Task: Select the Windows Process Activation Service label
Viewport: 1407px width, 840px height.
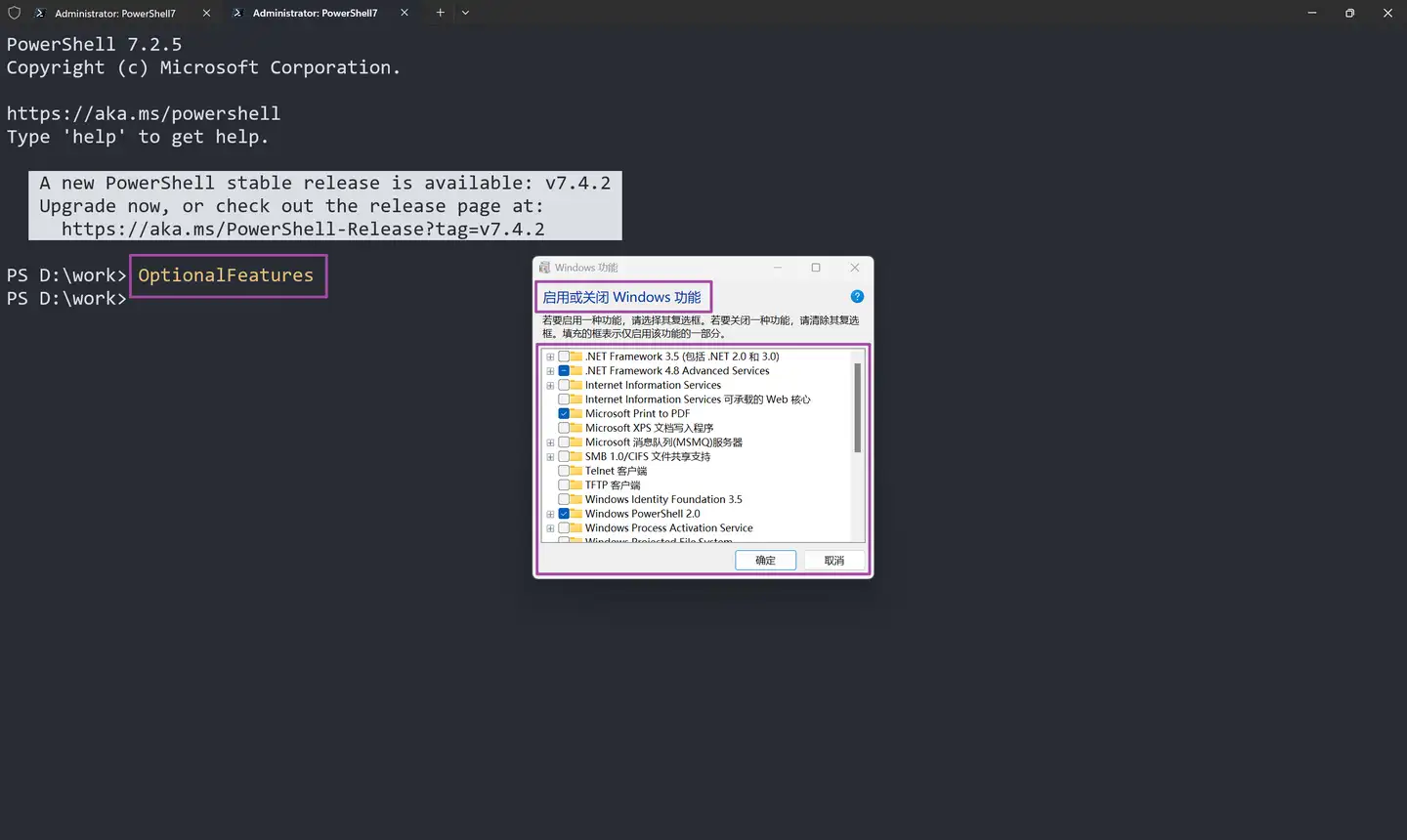Action: pos(669,527)
